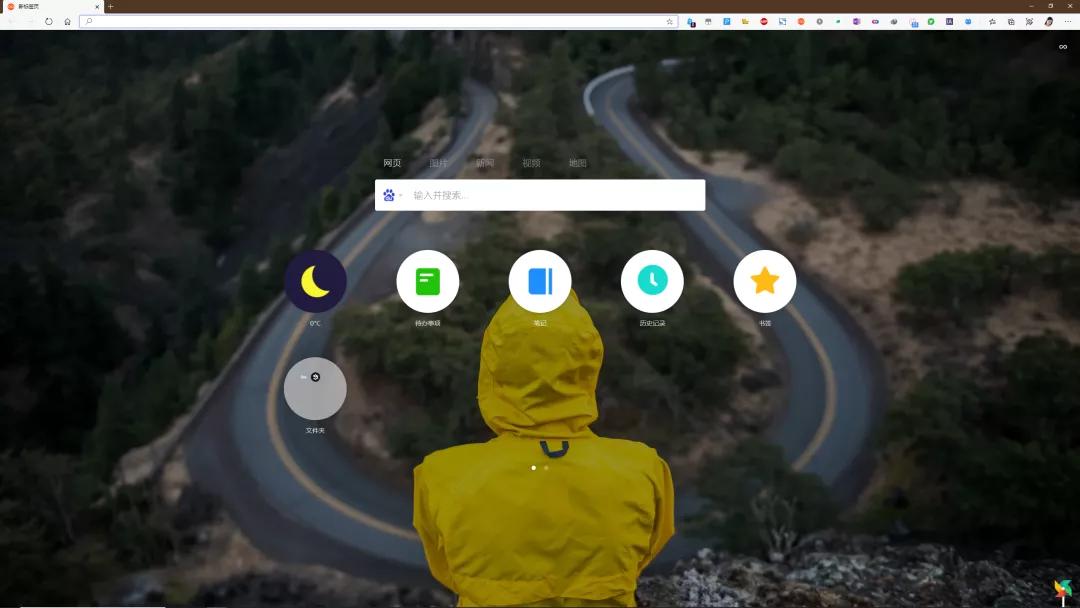
Task: Click the purple OneNote extension icon
Action: click(857, 21)
